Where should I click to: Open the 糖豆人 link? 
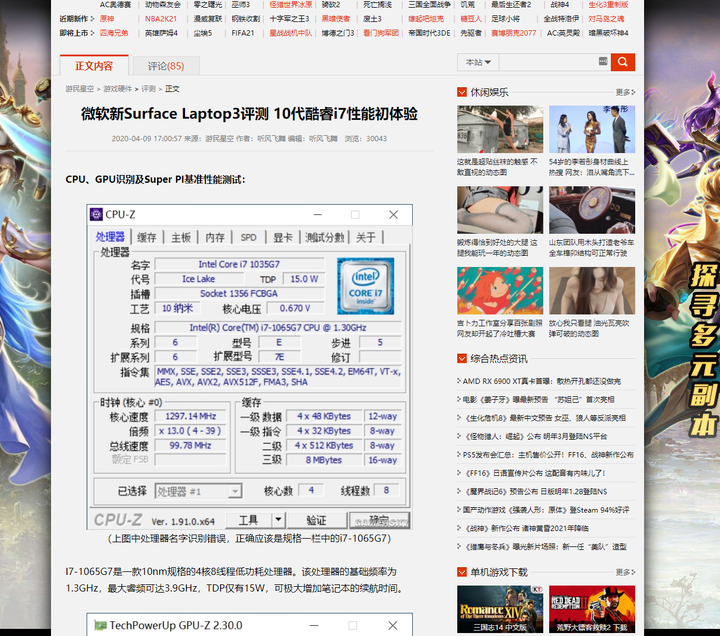tap(471, 19)
